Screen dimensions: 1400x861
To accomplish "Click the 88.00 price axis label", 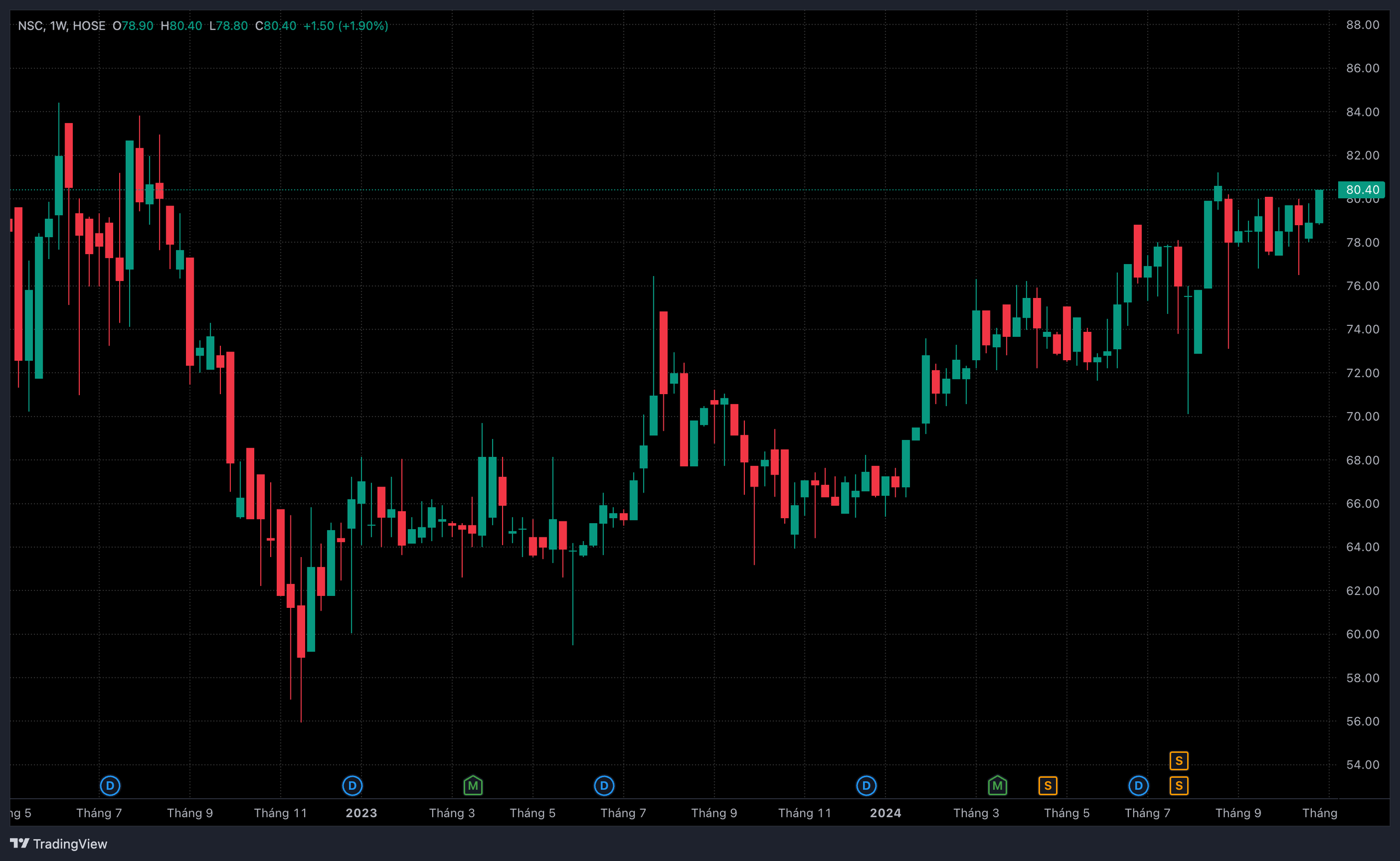I will 1362,25.
